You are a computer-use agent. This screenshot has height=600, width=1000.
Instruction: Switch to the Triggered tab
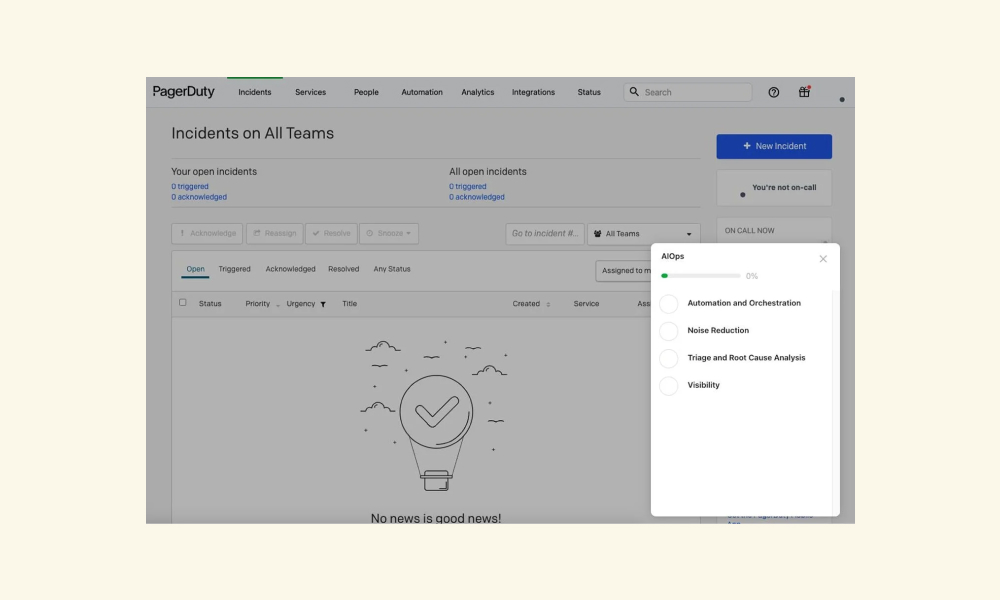[x=234, y=269]
